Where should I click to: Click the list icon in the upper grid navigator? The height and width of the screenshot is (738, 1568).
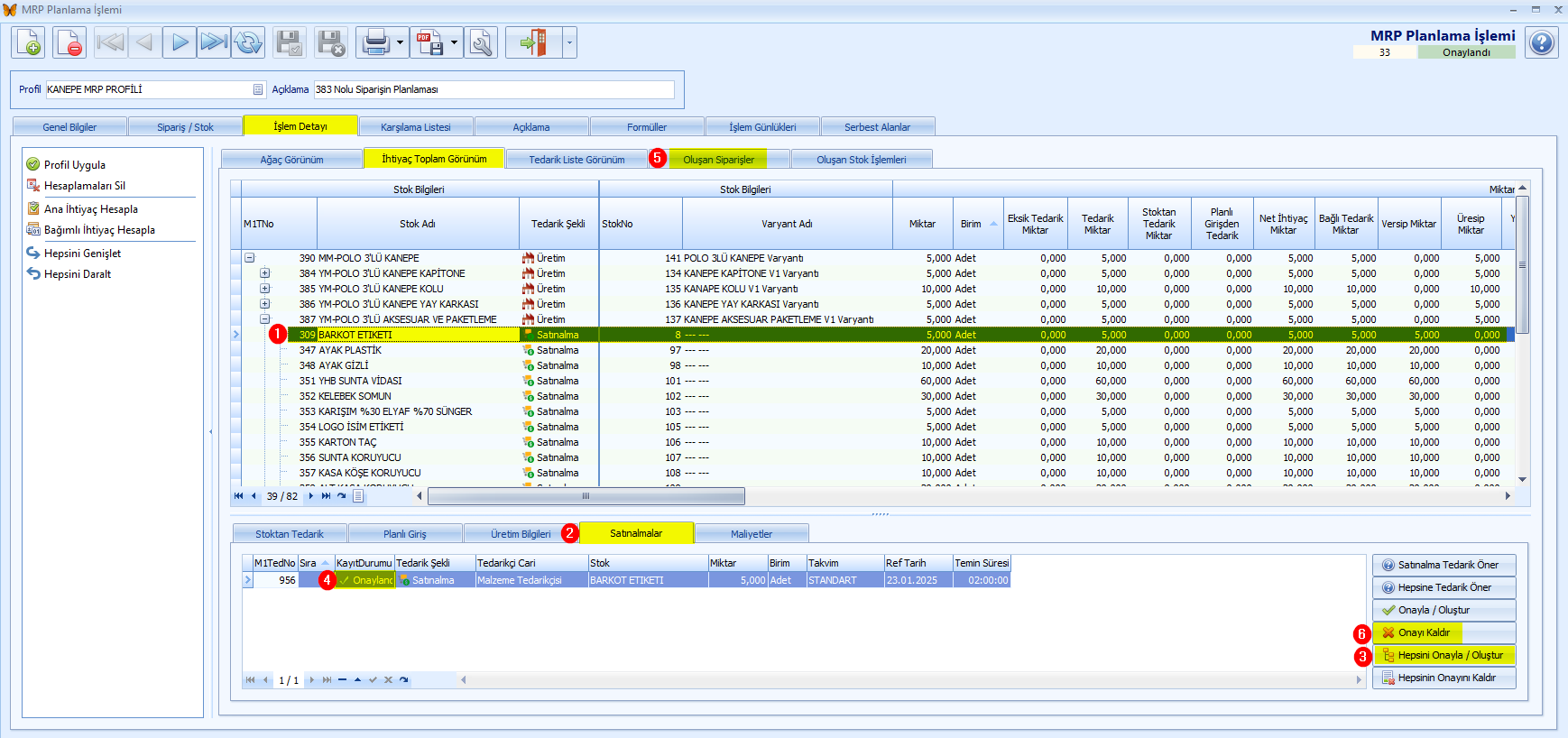358,496
